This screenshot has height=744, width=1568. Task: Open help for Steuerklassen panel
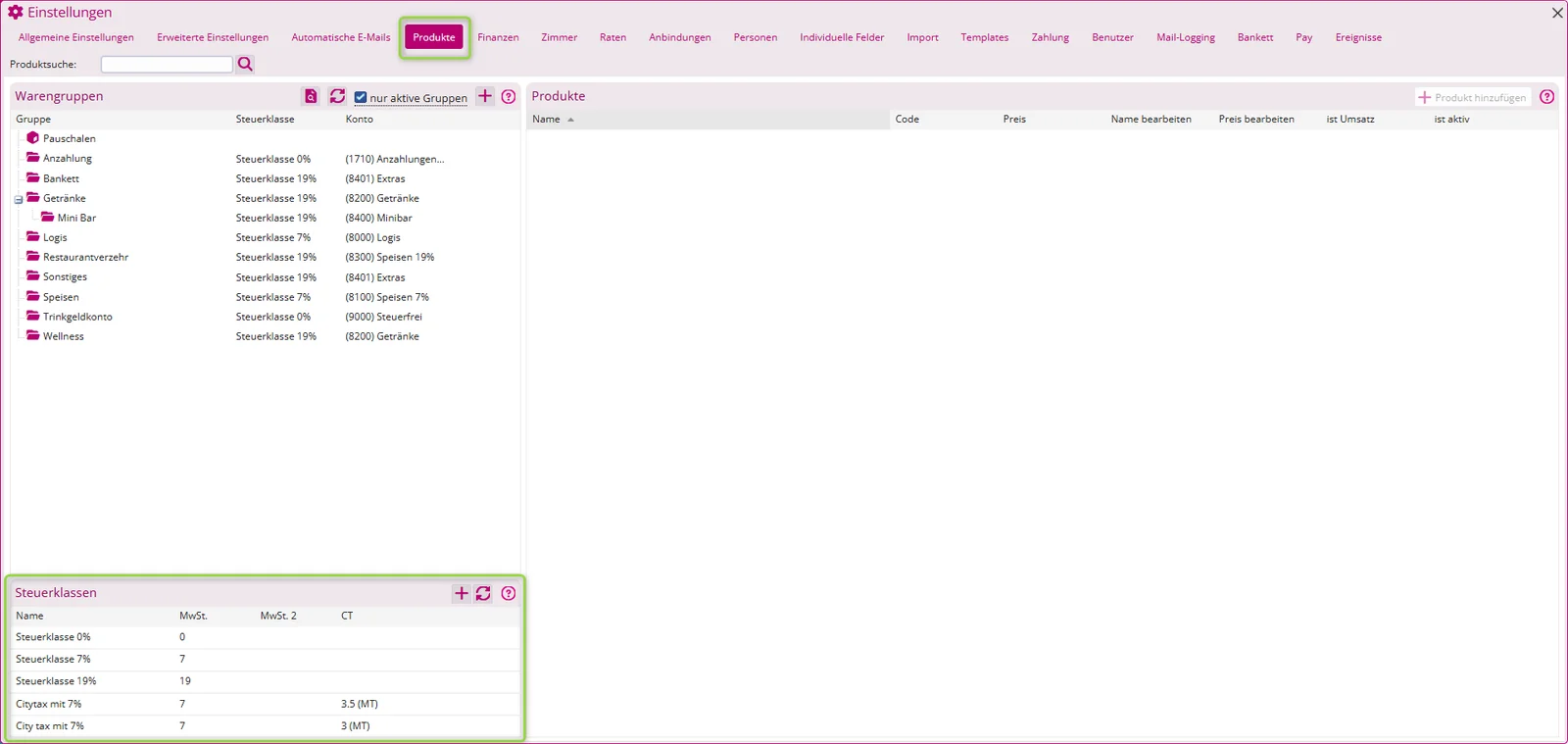[509, 593]
